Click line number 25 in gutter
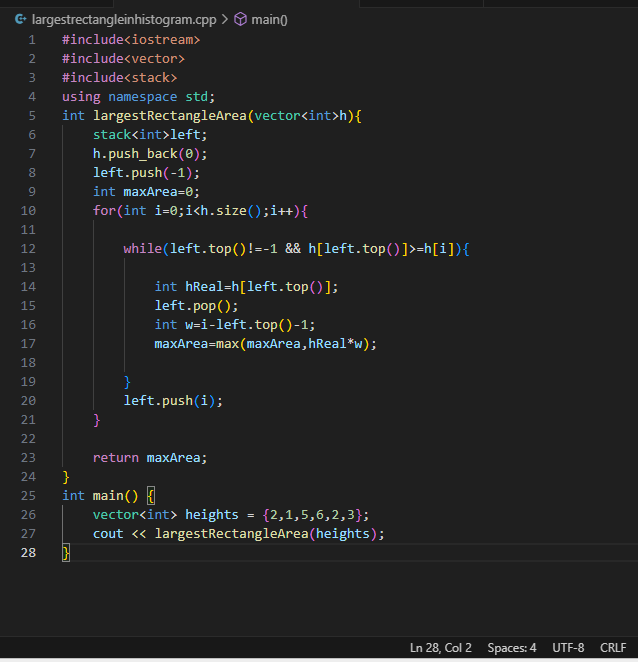The width and height of the screenshot is (638, 662). pos(28,496)
